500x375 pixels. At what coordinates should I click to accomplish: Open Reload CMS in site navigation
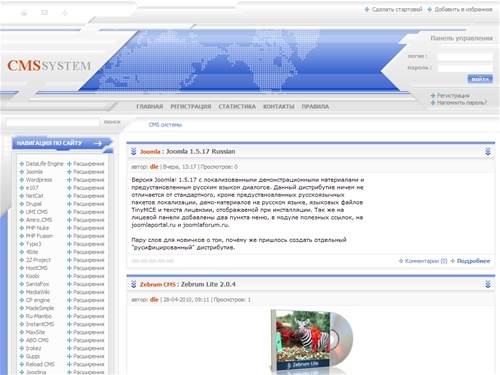pos(40,364)
